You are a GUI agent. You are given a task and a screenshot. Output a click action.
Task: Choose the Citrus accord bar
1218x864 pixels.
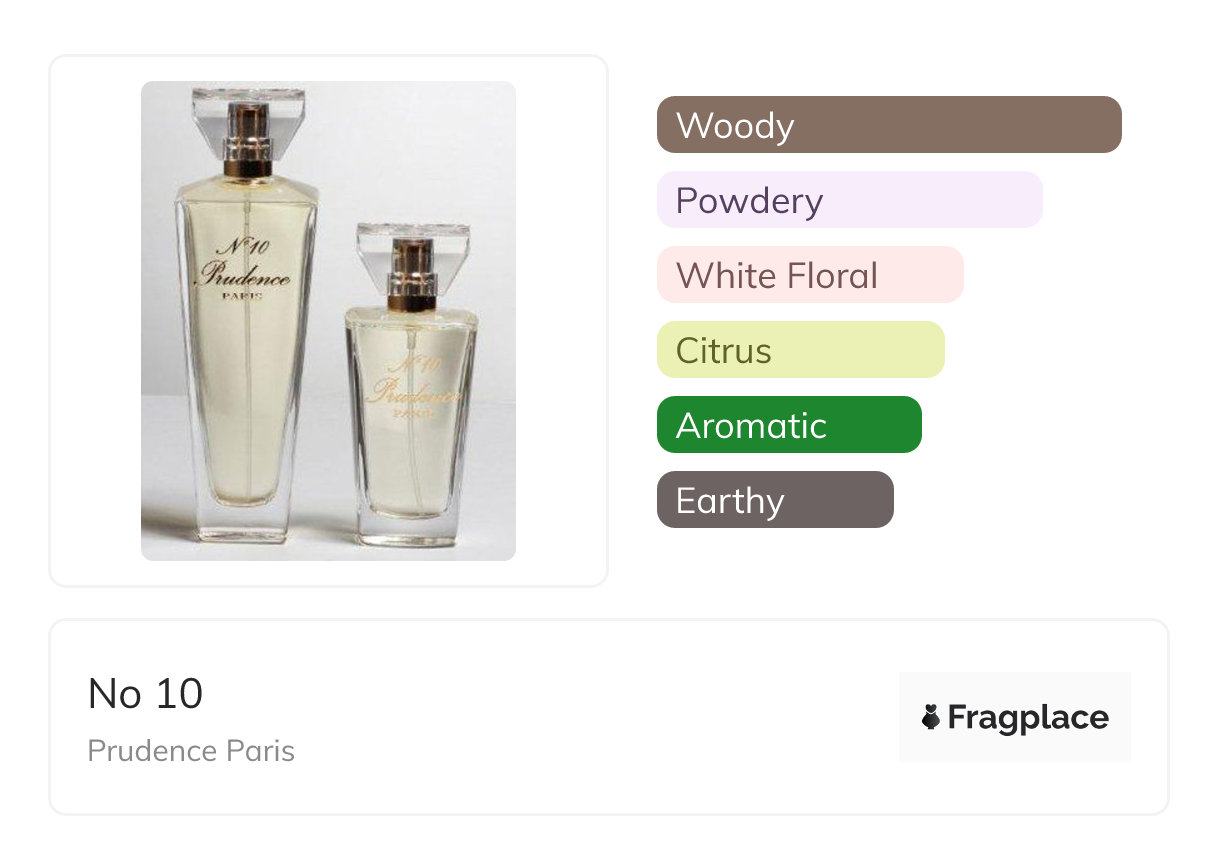[x=800, y=350]
